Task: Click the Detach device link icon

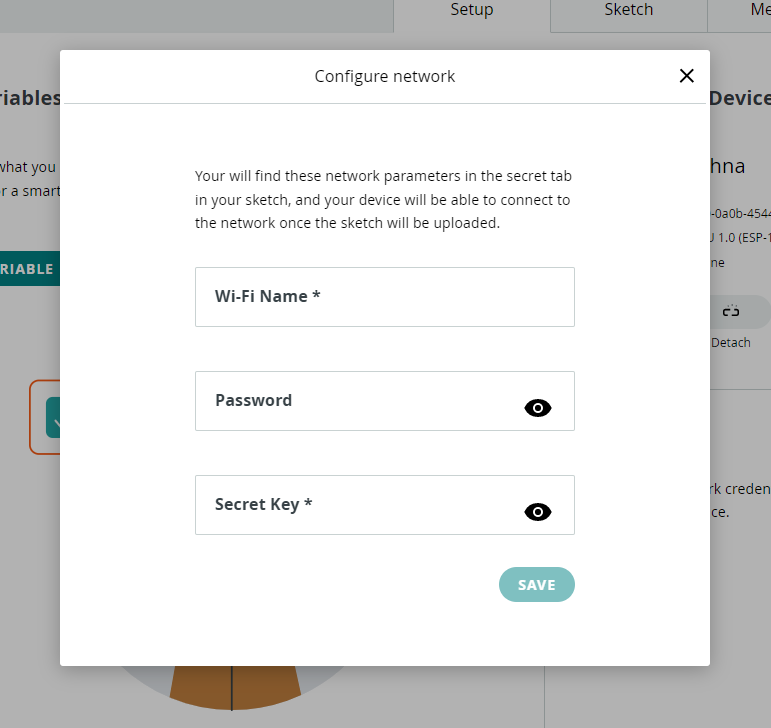Action: 731,312
